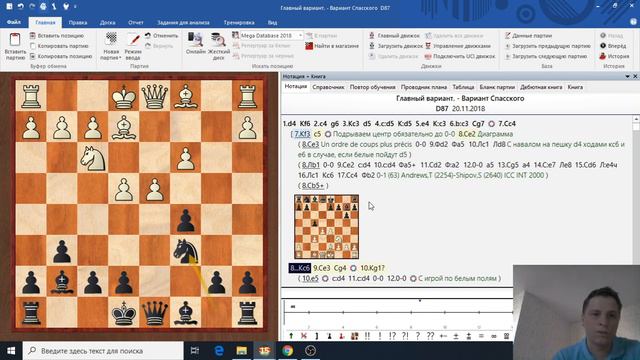Open File Explorer from the taskbar
The width and height of the screenshot is (640, 360).
(242, 351)
